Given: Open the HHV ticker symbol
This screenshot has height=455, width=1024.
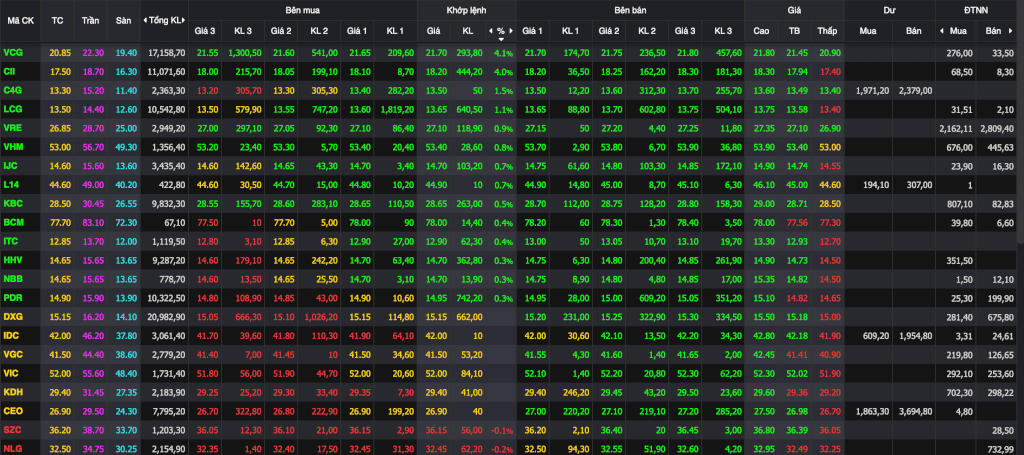Looking at the screenshot, I should click(13, 260).
